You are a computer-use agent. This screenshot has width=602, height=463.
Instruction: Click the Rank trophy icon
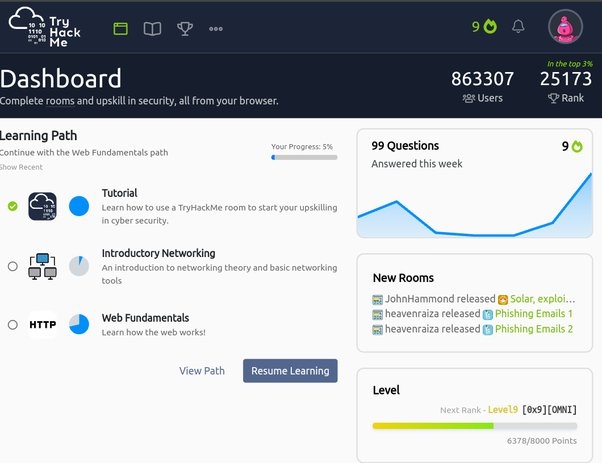[553, 98]
